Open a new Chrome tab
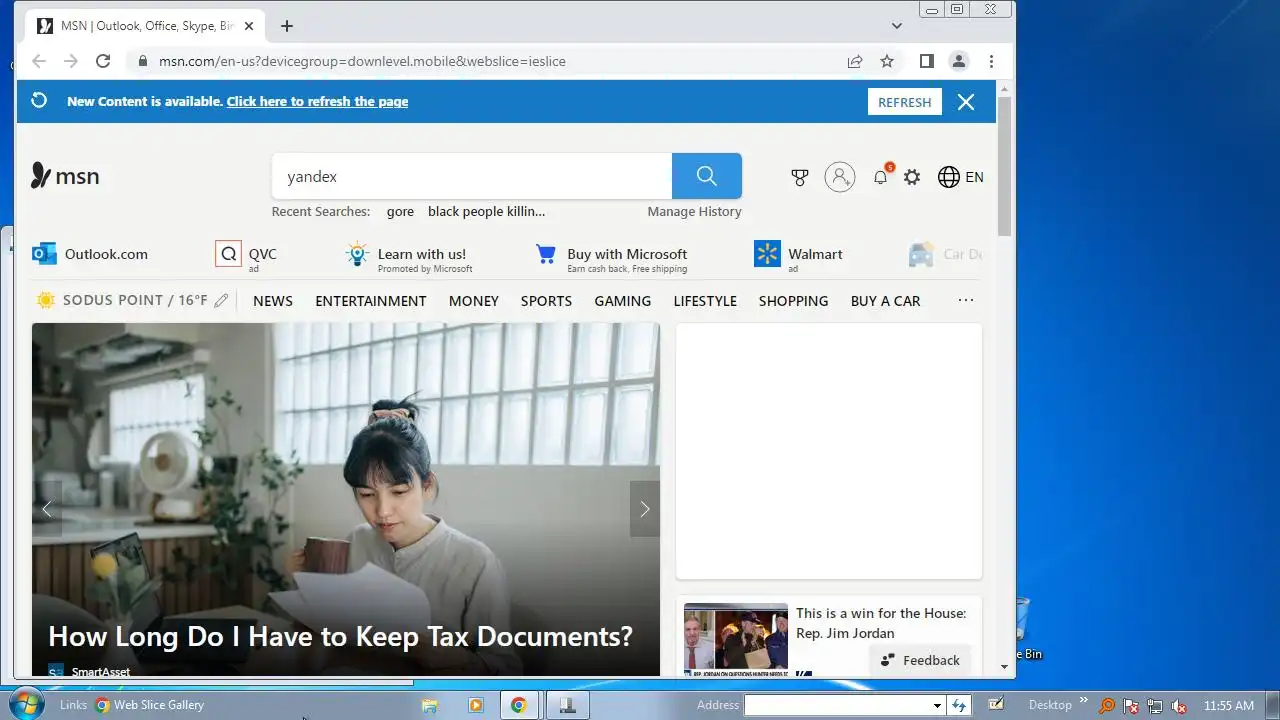The width and height of the screenshot is (1280, 720). click(x=287, y=26)
